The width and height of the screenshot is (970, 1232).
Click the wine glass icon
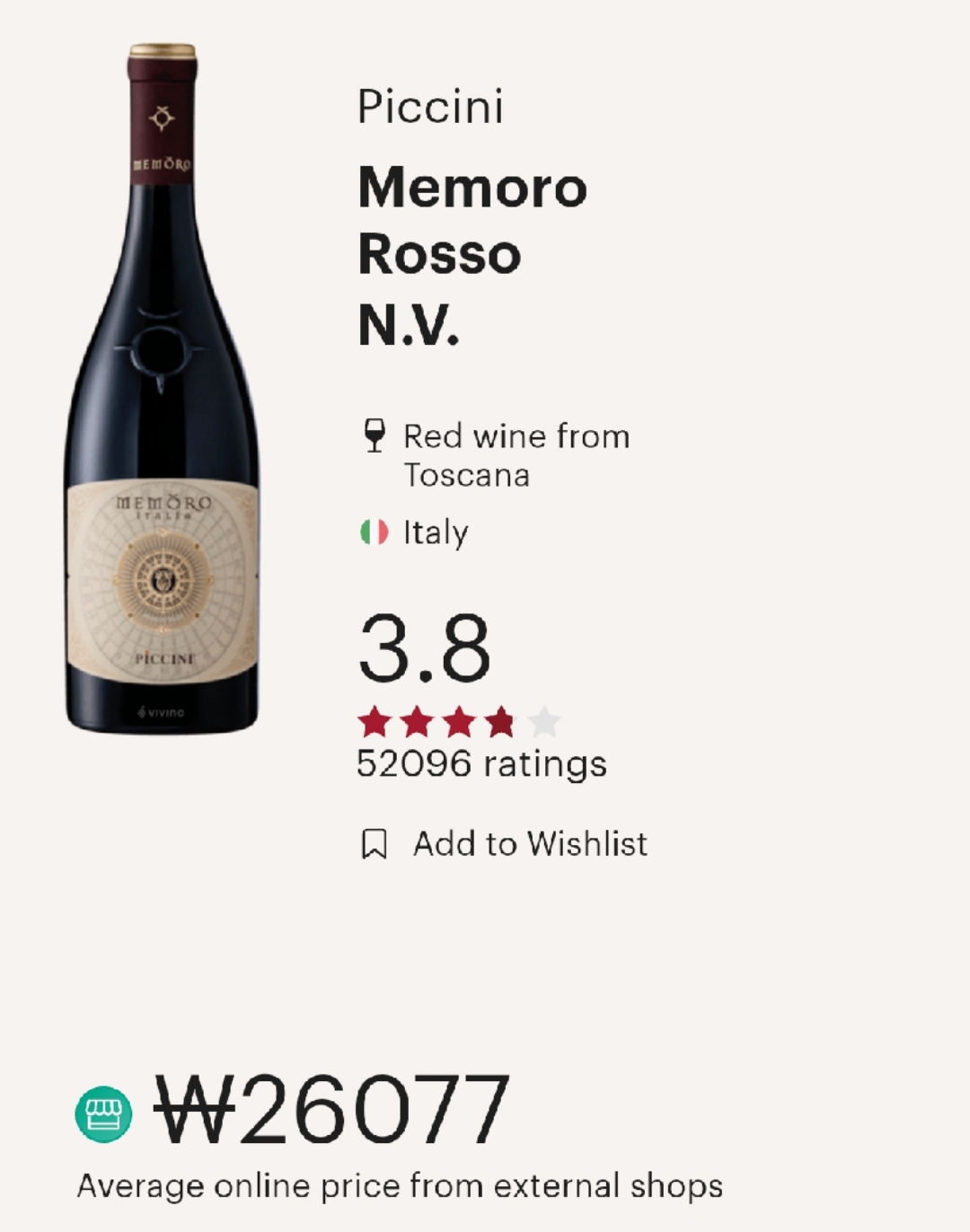pos(374,436)
